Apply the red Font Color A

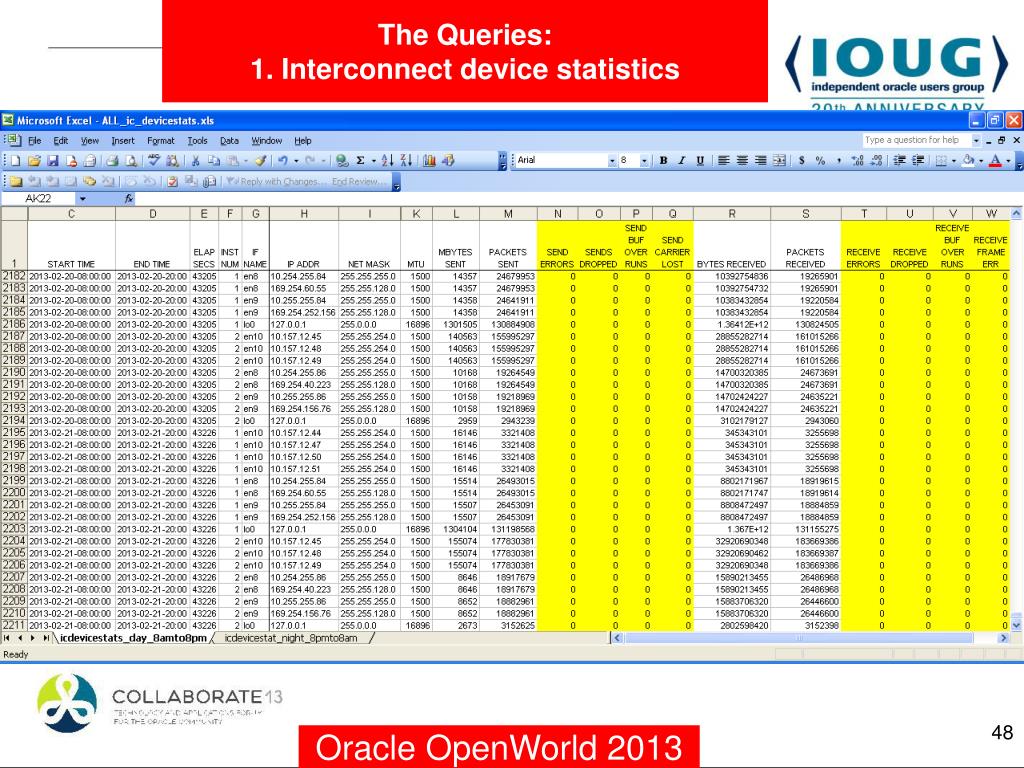coord(995,161)
